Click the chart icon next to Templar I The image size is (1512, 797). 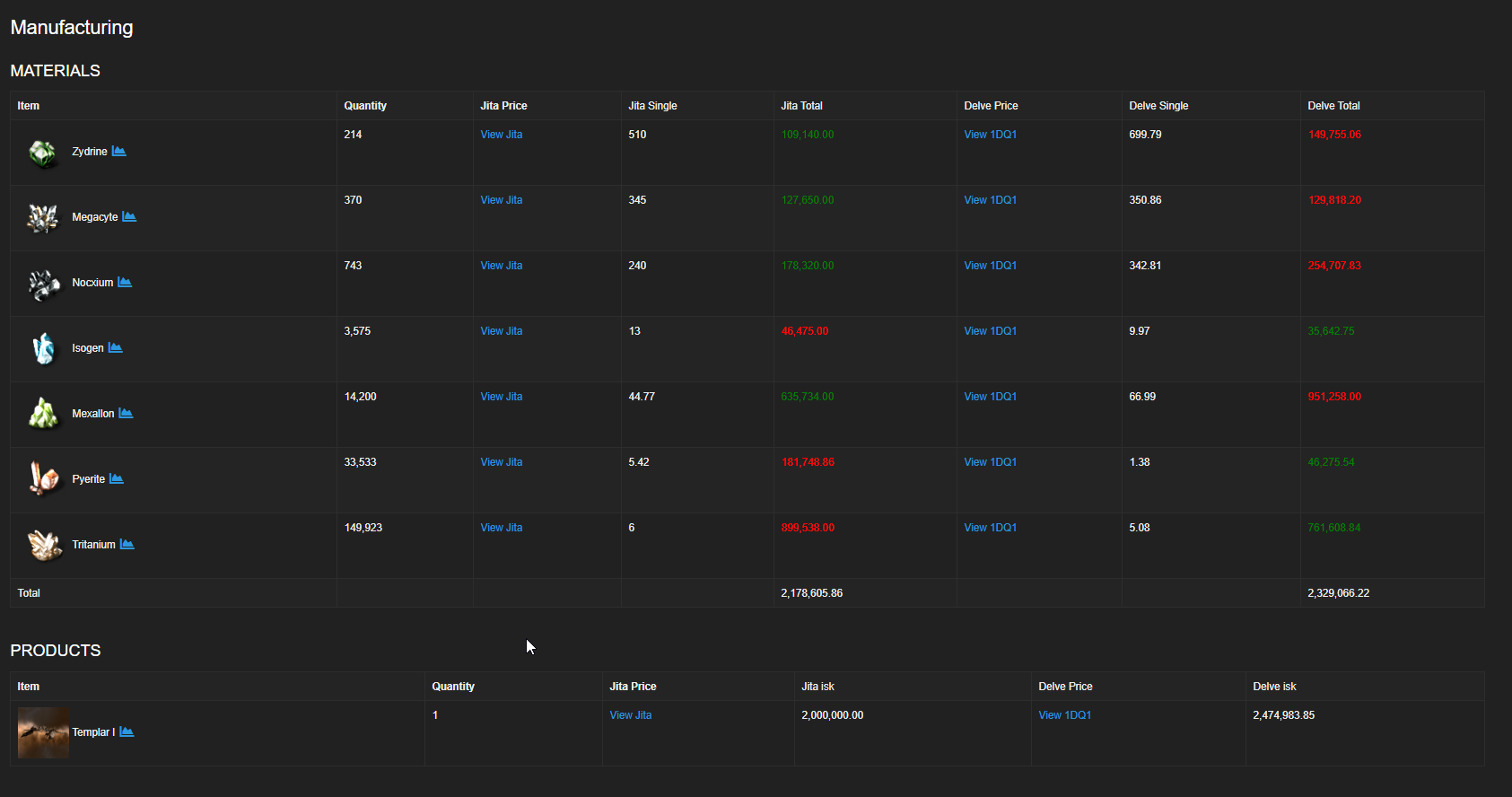click(x=127, y=731)
